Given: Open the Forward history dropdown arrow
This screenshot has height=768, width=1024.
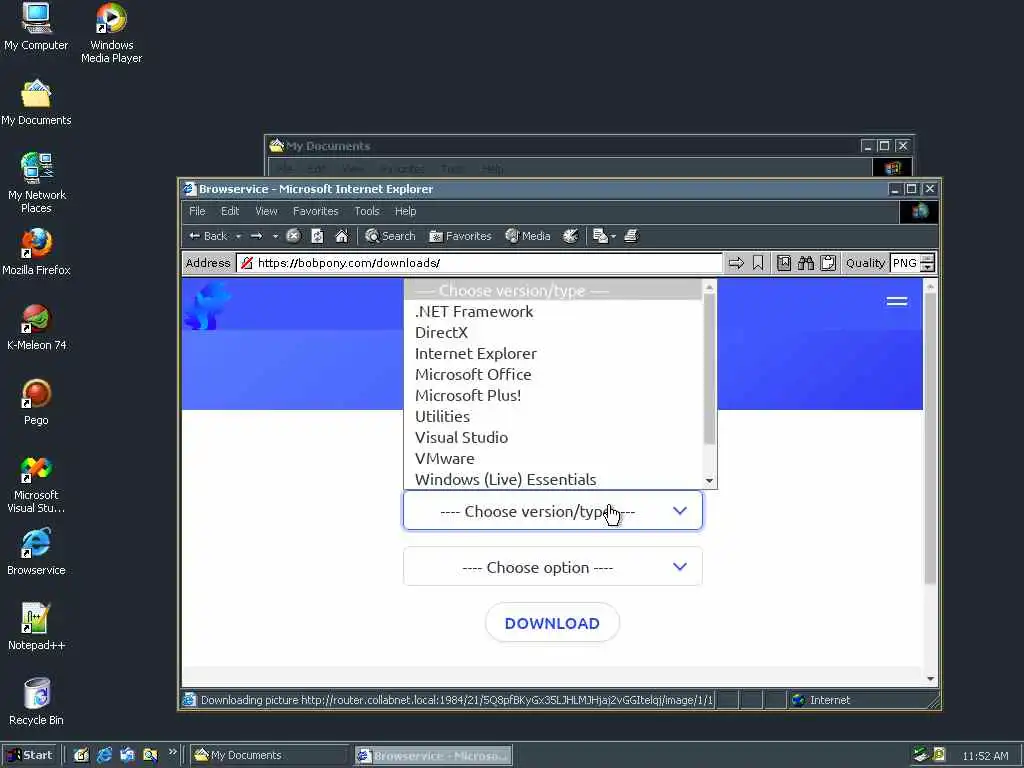Looking at the screenshot, I should coord(275,236).
